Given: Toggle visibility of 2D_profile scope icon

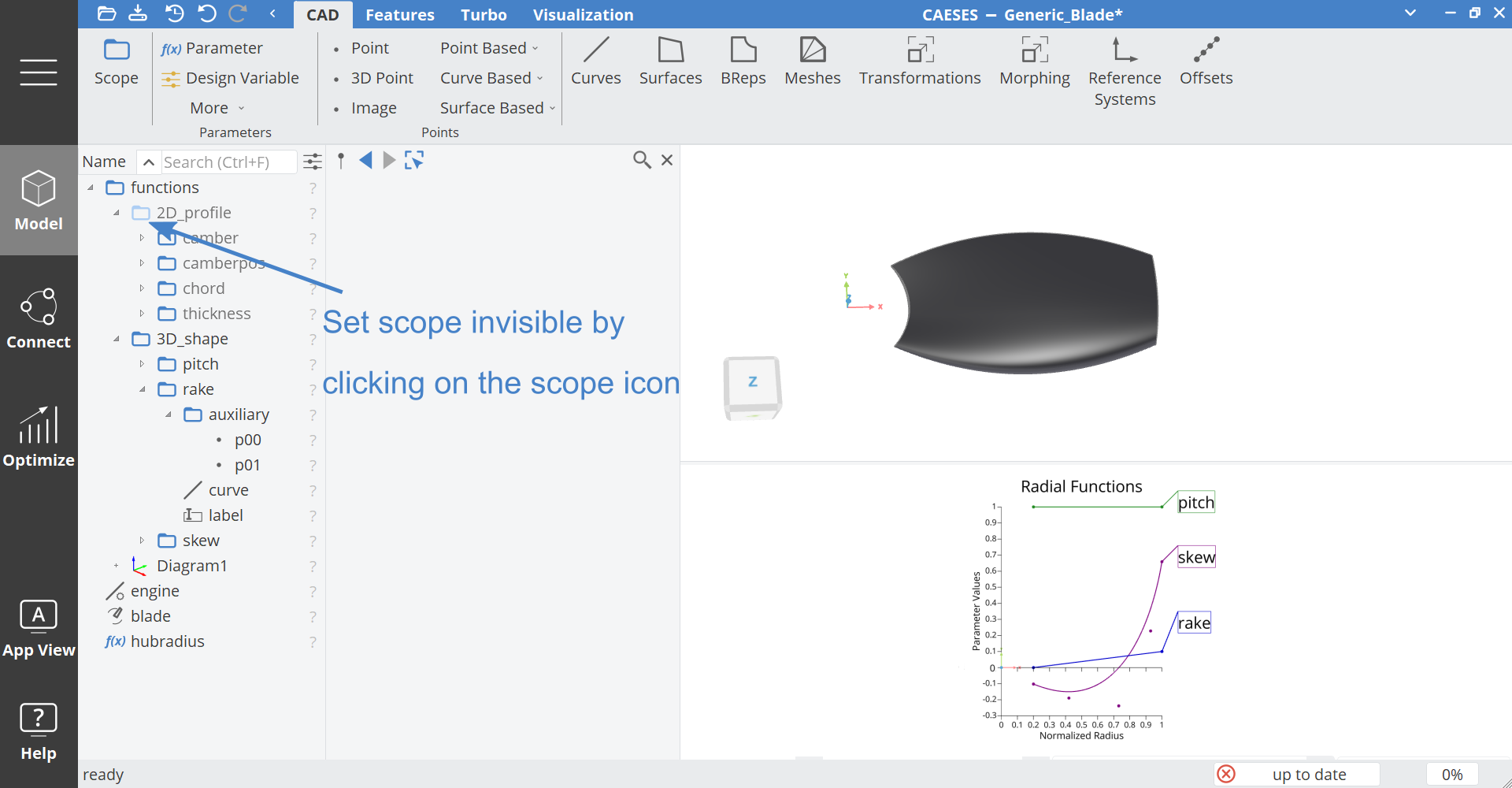Looking at the screenshot, I should (141, 213).
